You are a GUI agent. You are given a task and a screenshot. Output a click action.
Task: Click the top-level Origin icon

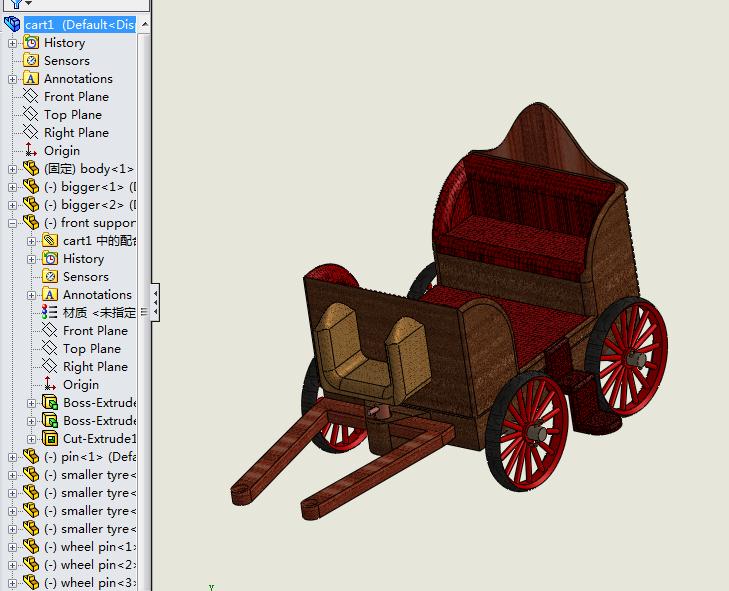[31, 151]
